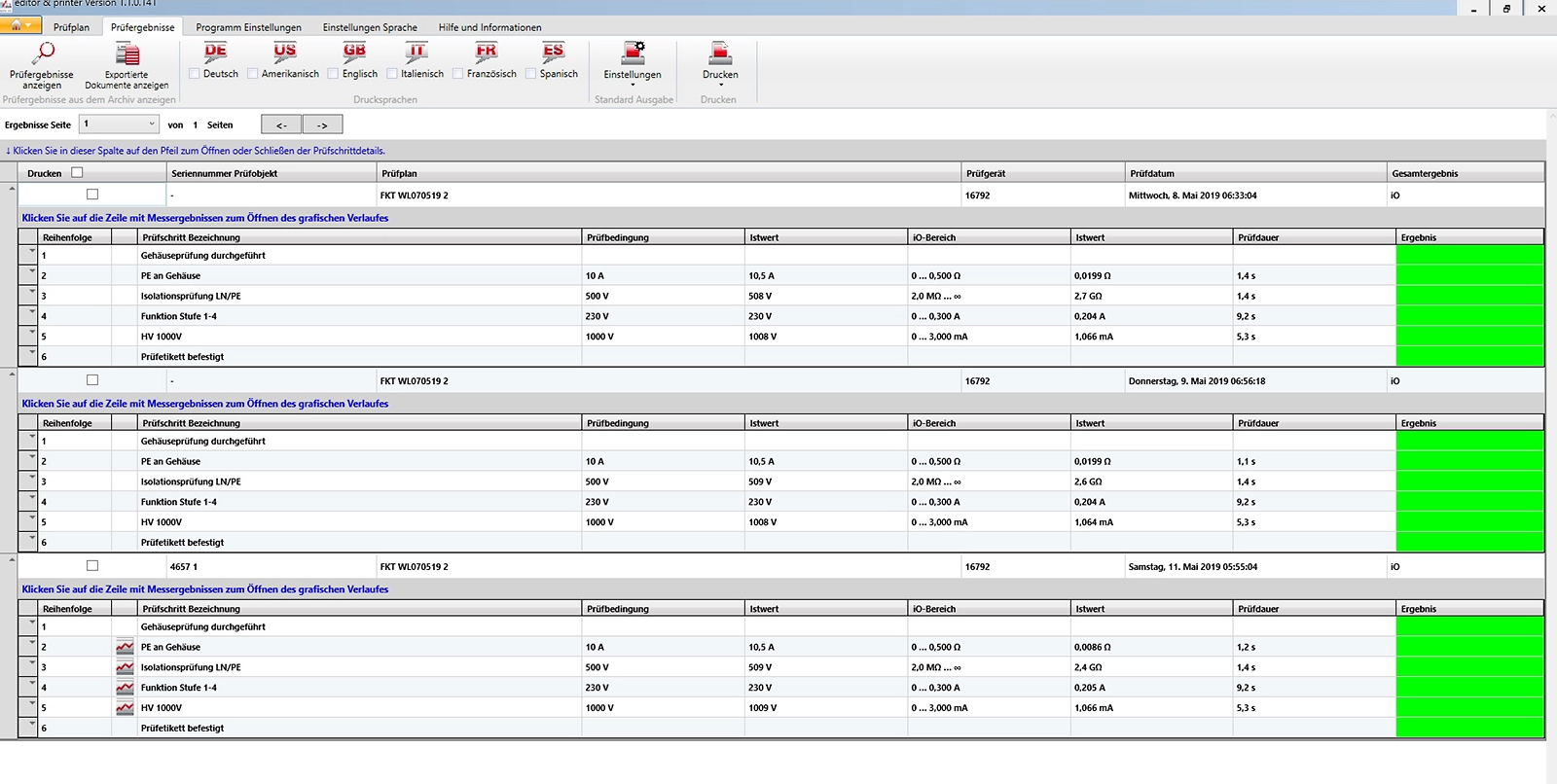Open Exportierte Dokumente anzeigen icon
Screen dimensions: 1557x784
[x=127, y=54]
